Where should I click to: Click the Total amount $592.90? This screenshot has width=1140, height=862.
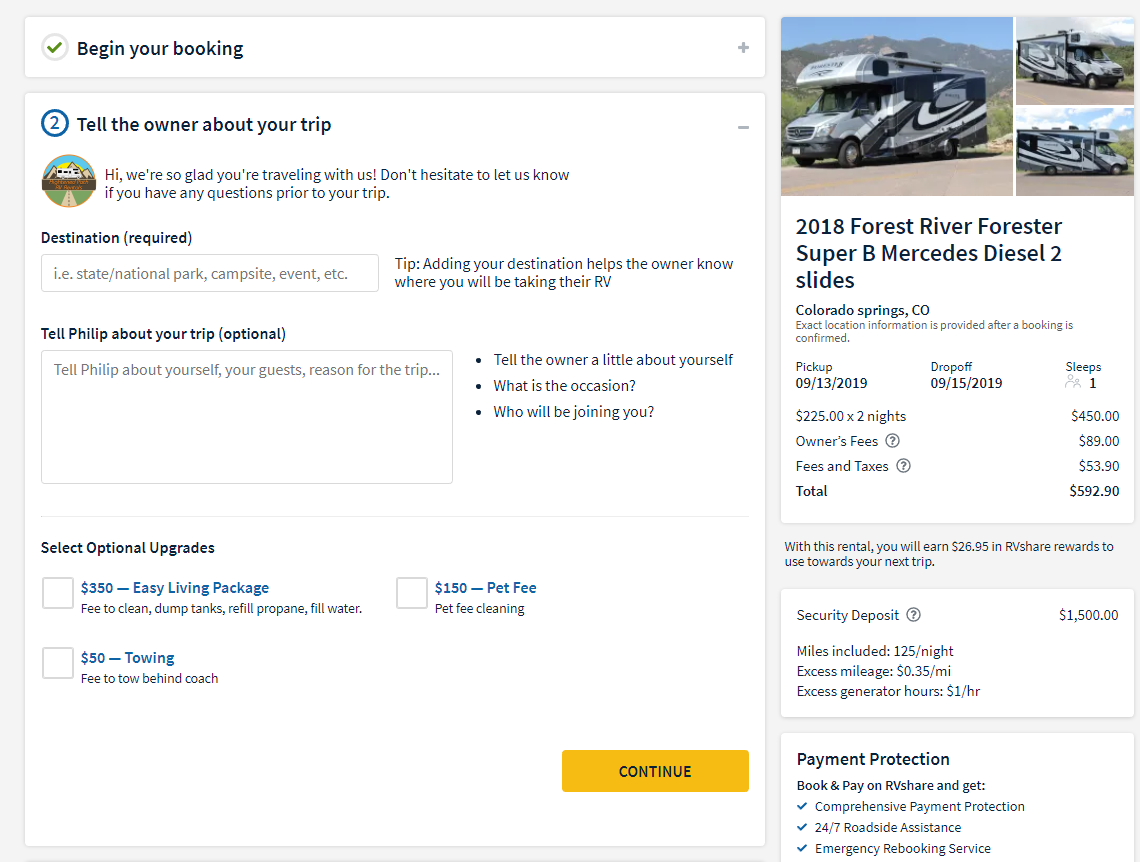click(x=1094, y=491)
